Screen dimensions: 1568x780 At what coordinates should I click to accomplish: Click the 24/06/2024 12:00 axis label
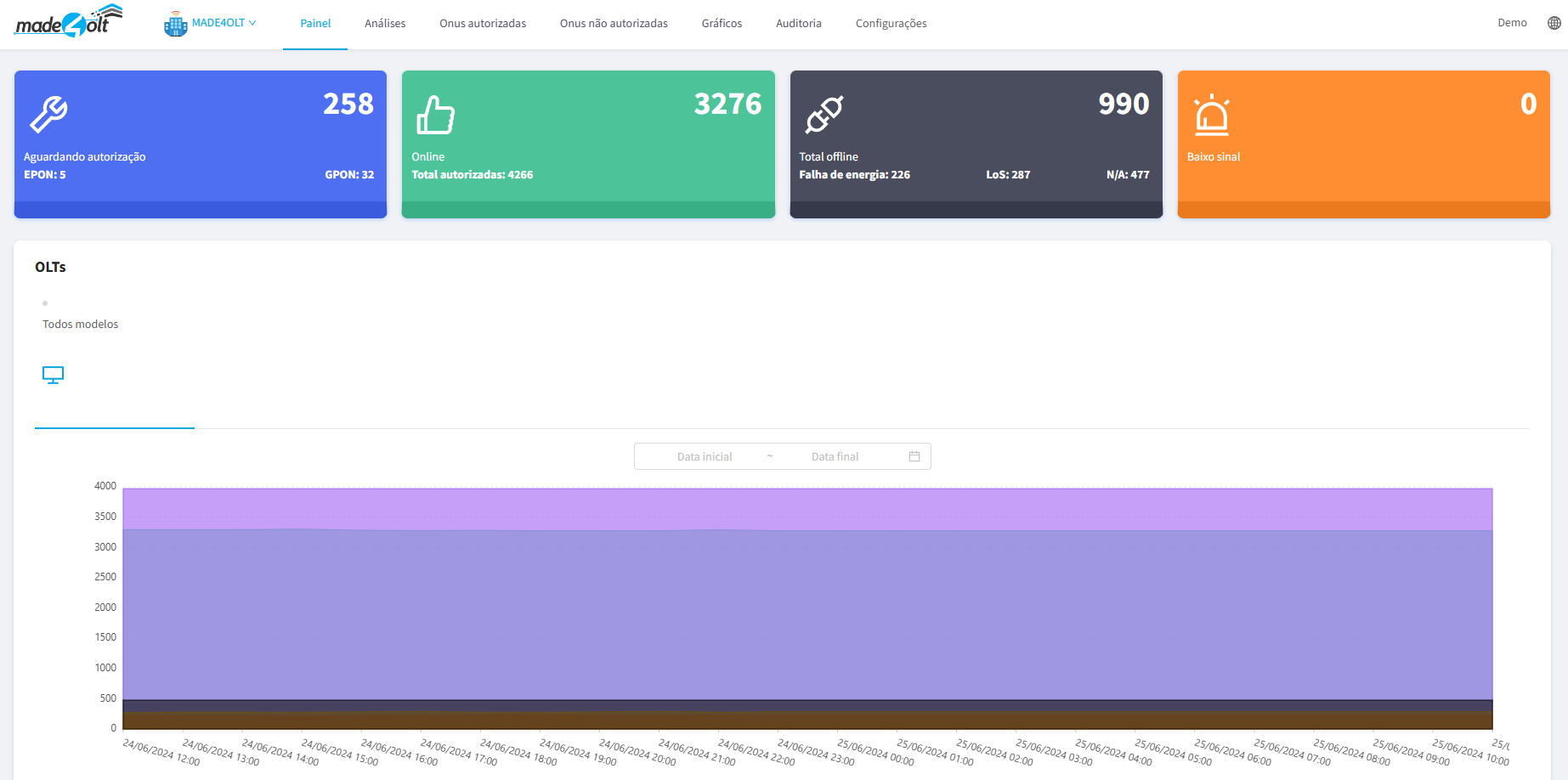(x=161, y=753)
